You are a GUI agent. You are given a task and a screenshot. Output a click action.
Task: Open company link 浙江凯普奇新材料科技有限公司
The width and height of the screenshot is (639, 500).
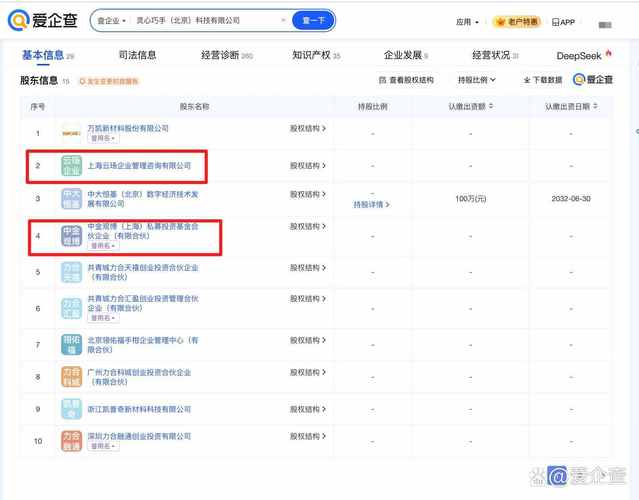(x=139, y=409)
